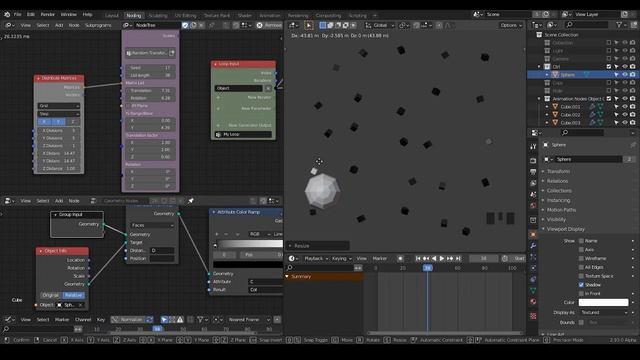Open the Faces dropdown in geometry node
Viewport: 640px width, 360px height.
pyautogui.click(x=152, y=225)
